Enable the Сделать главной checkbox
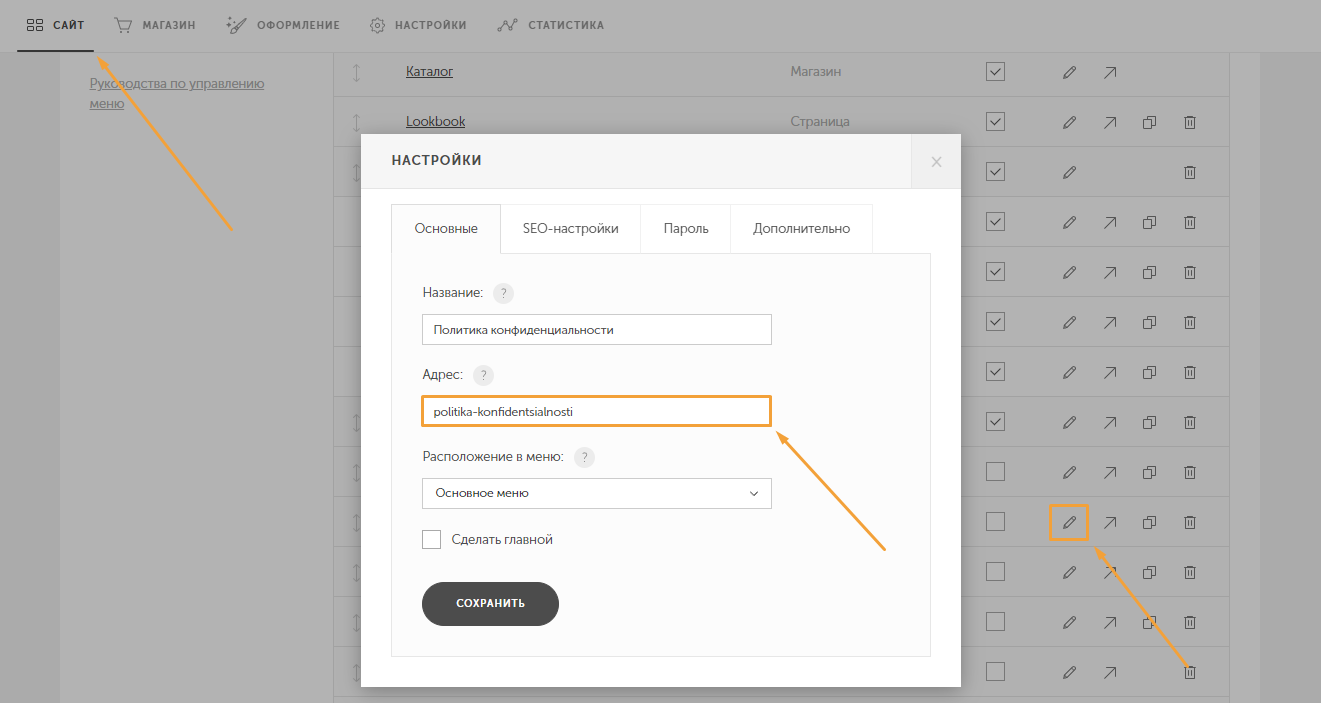The width and height of the screenshot is (1321, 703). tap(432, 540)
